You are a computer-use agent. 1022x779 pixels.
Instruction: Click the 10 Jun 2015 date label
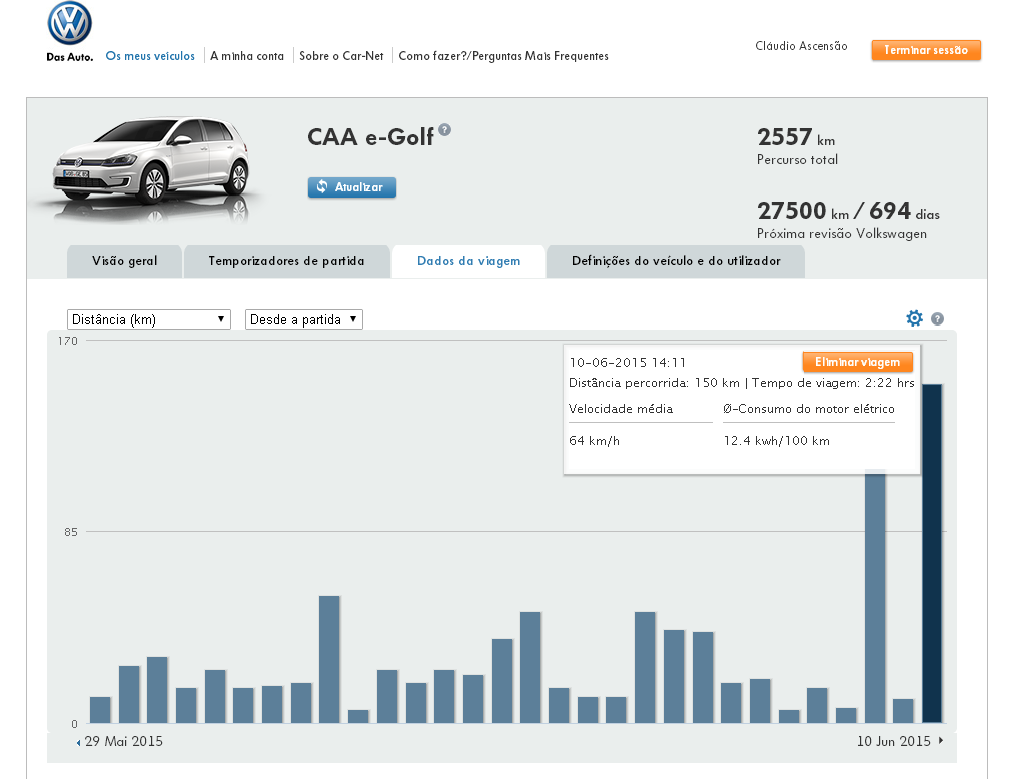894,742
